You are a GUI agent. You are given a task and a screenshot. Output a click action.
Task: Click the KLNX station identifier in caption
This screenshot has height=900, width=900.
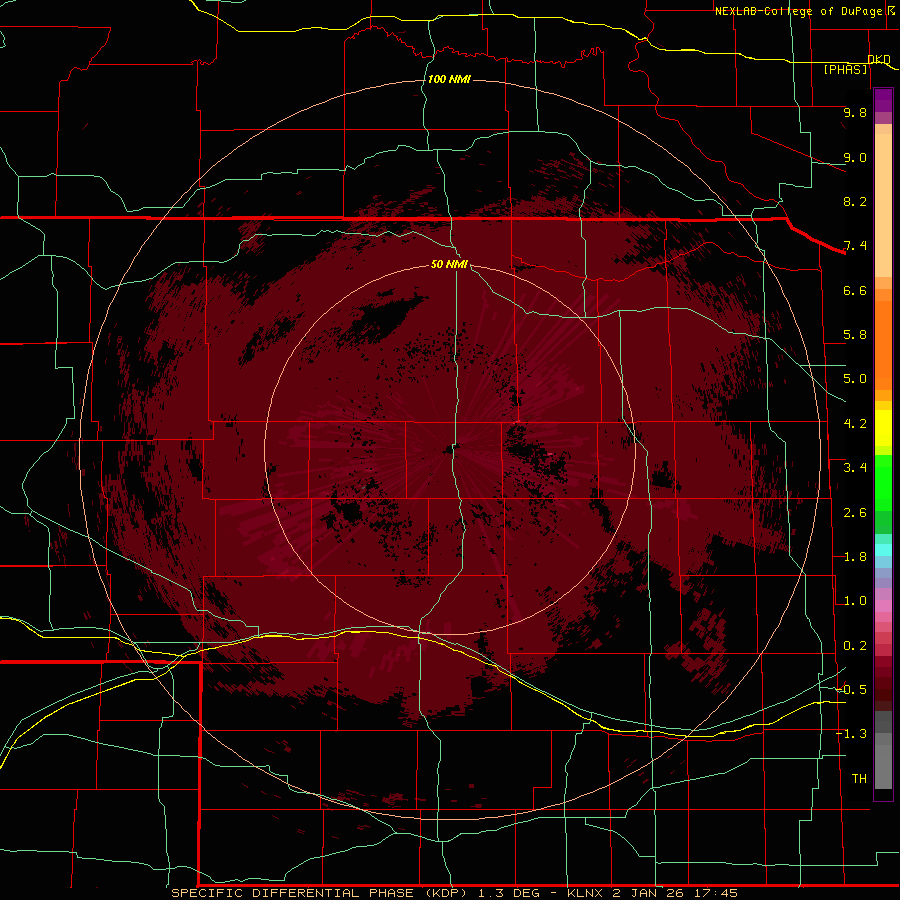[585, 893]
